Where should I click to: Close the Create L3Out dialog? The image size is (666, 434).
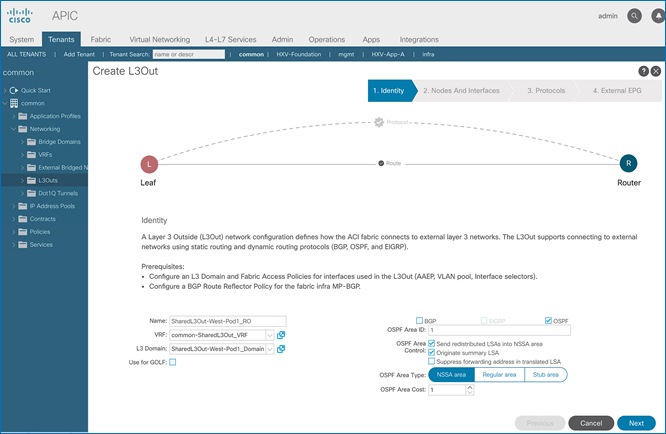coord(656,71)
